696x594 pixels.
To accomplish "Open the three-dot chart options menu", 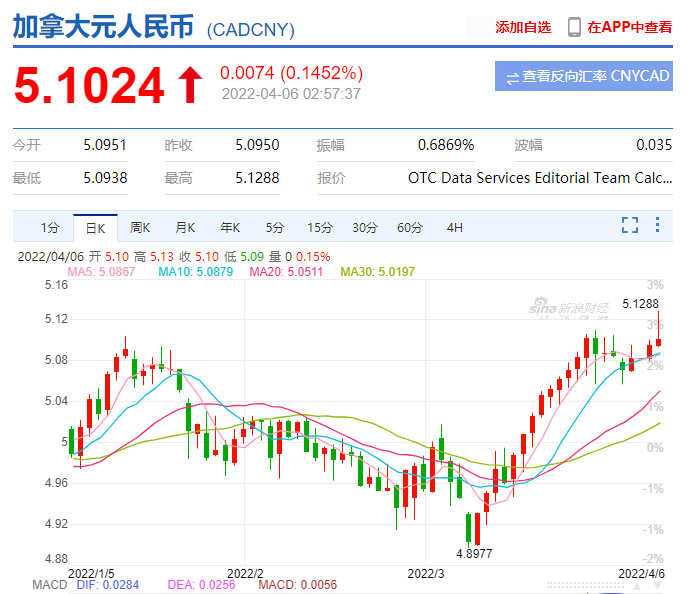I will click(657, 225).
